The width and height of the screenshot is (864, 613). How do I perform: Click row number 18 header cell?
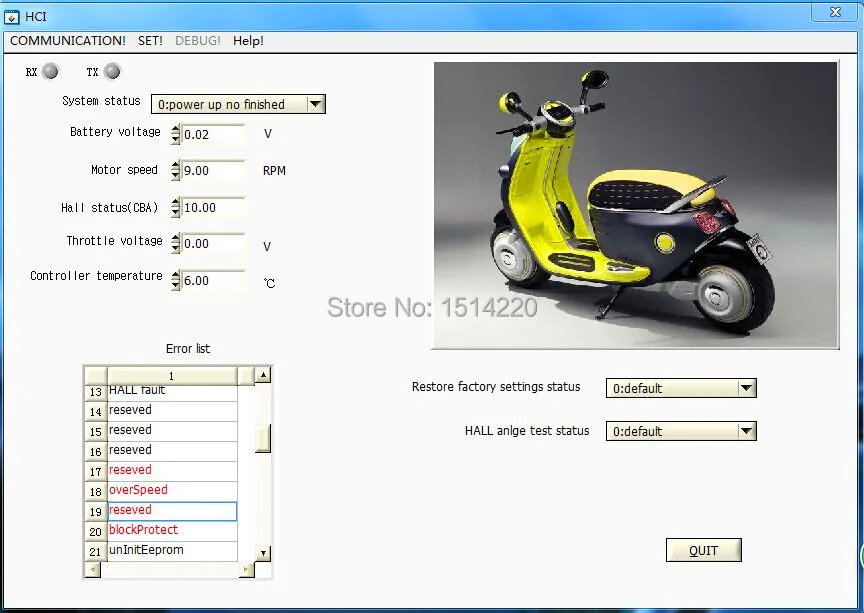click(96, 491)
